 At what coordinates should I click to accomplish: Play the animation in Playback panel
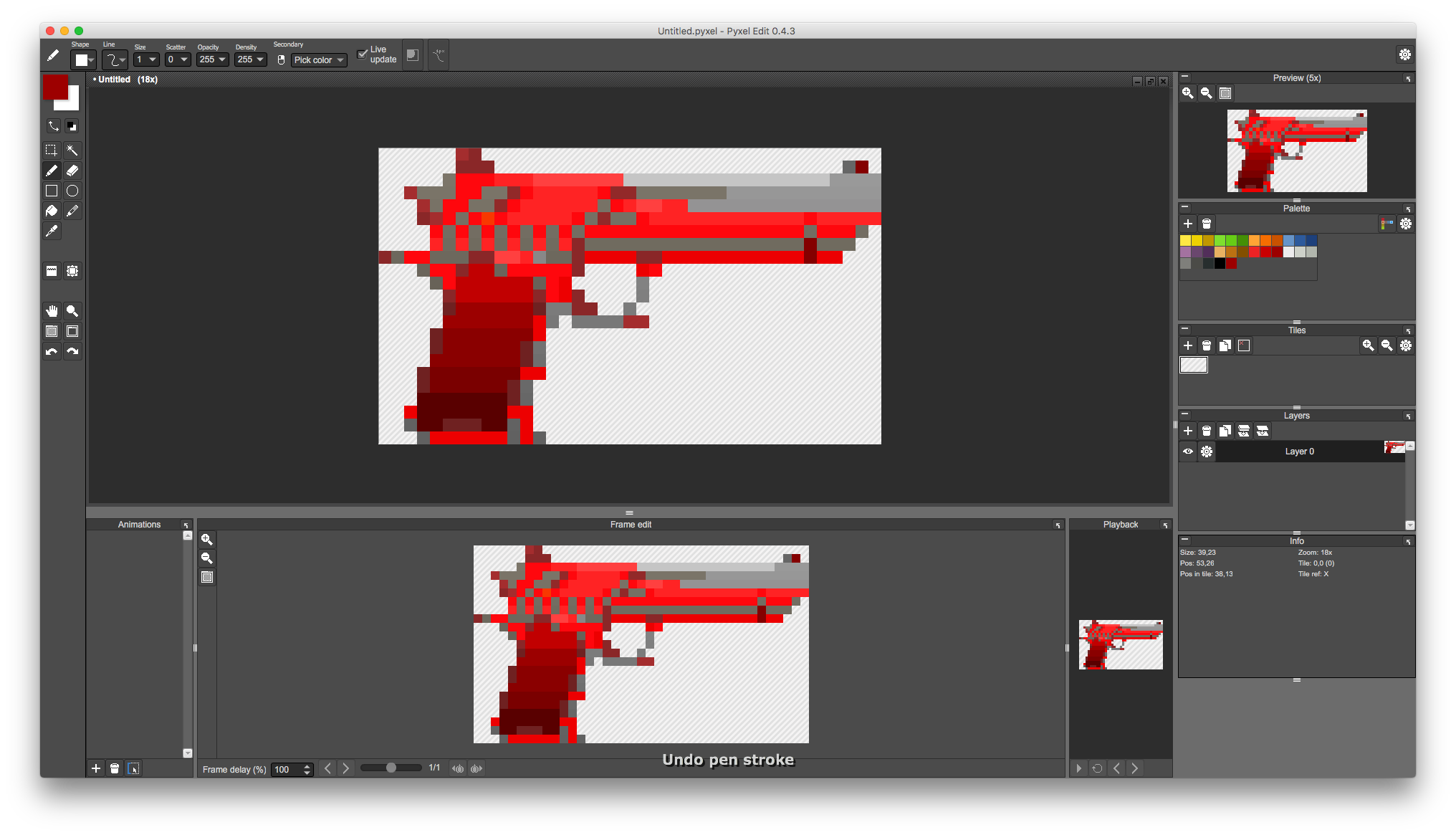point(1079,768)
